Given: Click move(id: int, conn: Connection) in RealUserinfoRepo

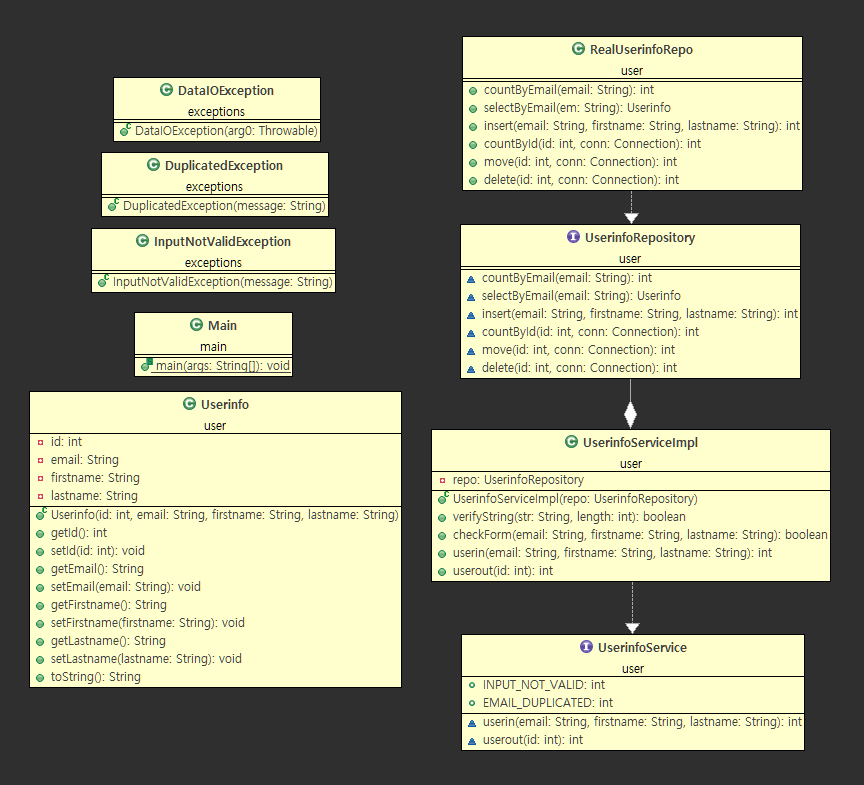Looking at the screenshot, I should pyautogui.click(x=580, y=162).
